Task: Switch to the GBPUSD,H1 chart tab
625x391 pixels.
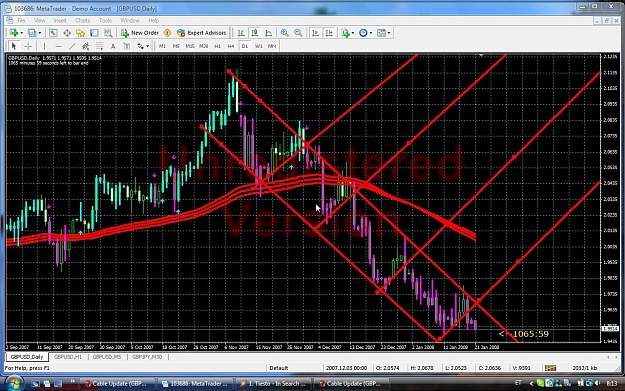Action: click(68, 357)
